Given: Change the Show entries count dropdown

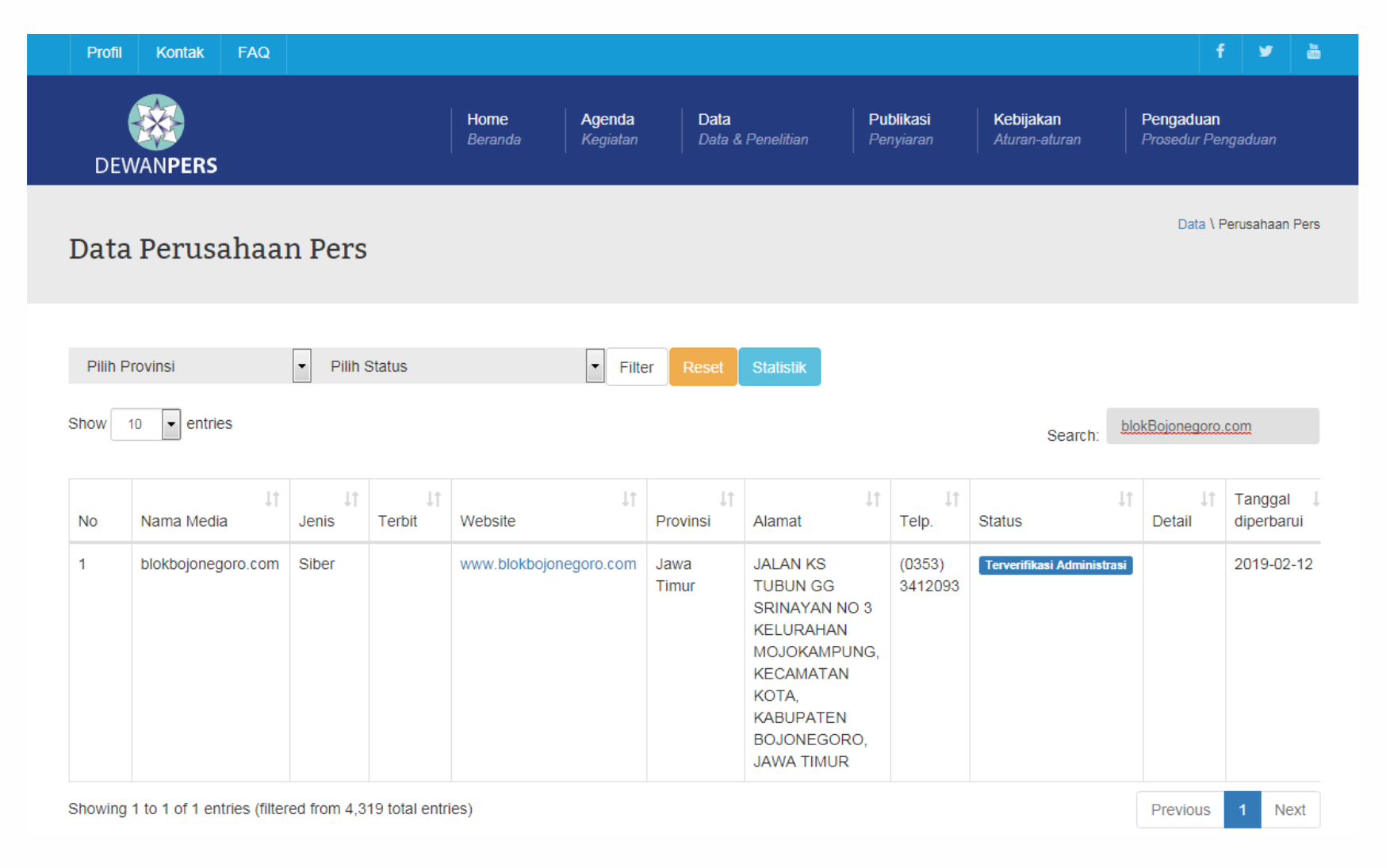Looking at the screenshot, I should [146, 424].
